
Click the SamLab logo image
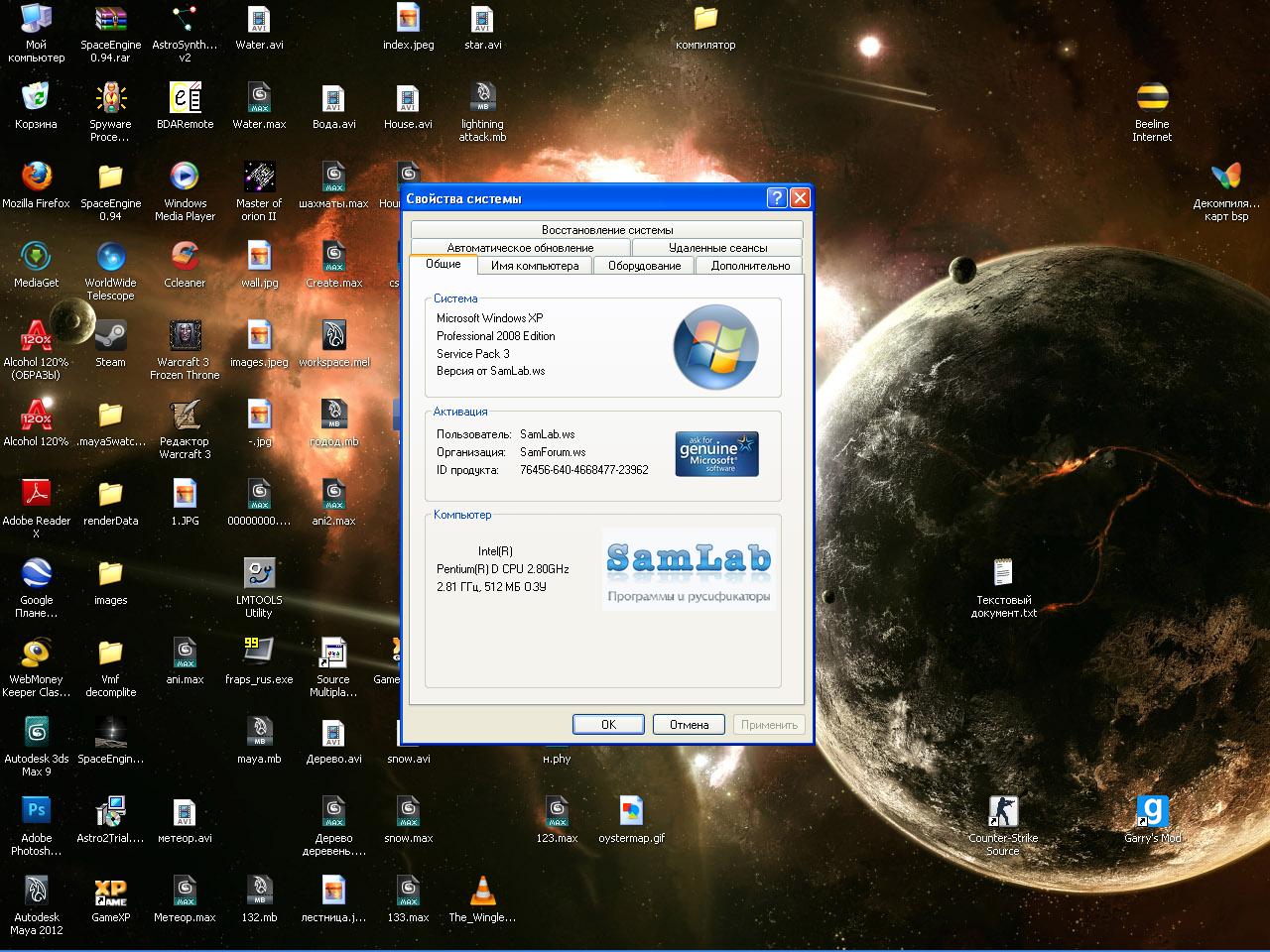click(689, 570)
